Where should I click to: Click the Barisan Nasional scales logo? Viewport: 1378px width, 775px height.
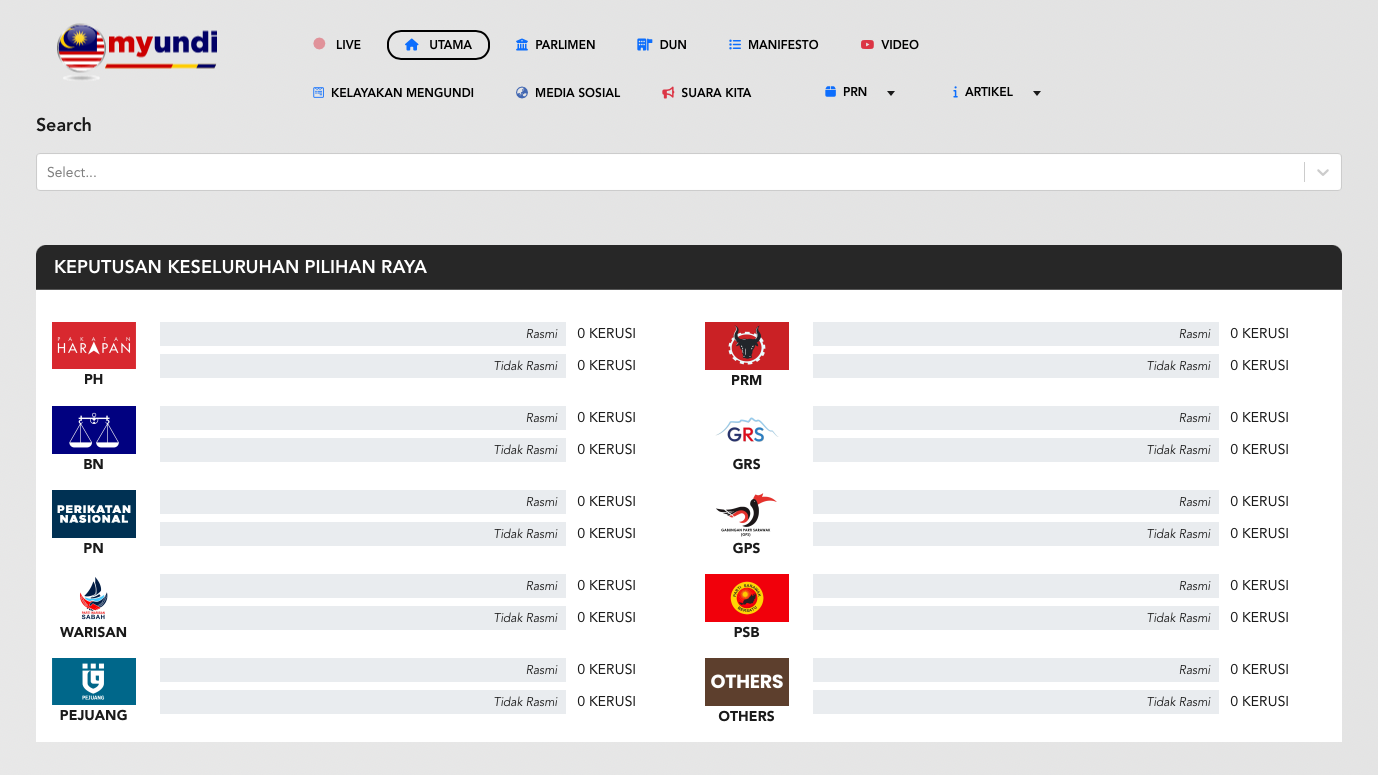pyautogui.click(x=93, y=429)
